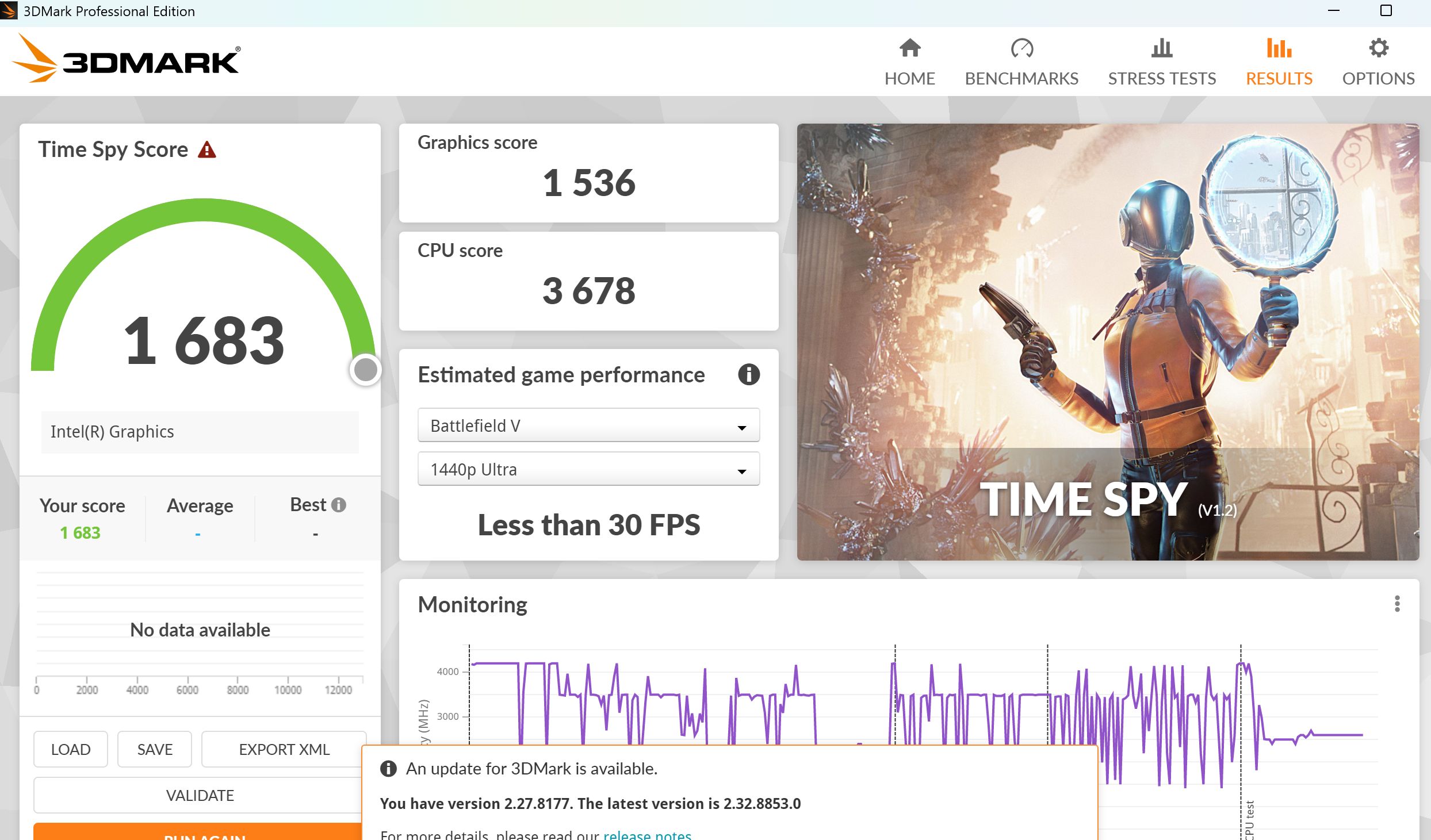Click the info icon for Estimated game performance
Screen dimensions: 1431x840
click(748, 375)
